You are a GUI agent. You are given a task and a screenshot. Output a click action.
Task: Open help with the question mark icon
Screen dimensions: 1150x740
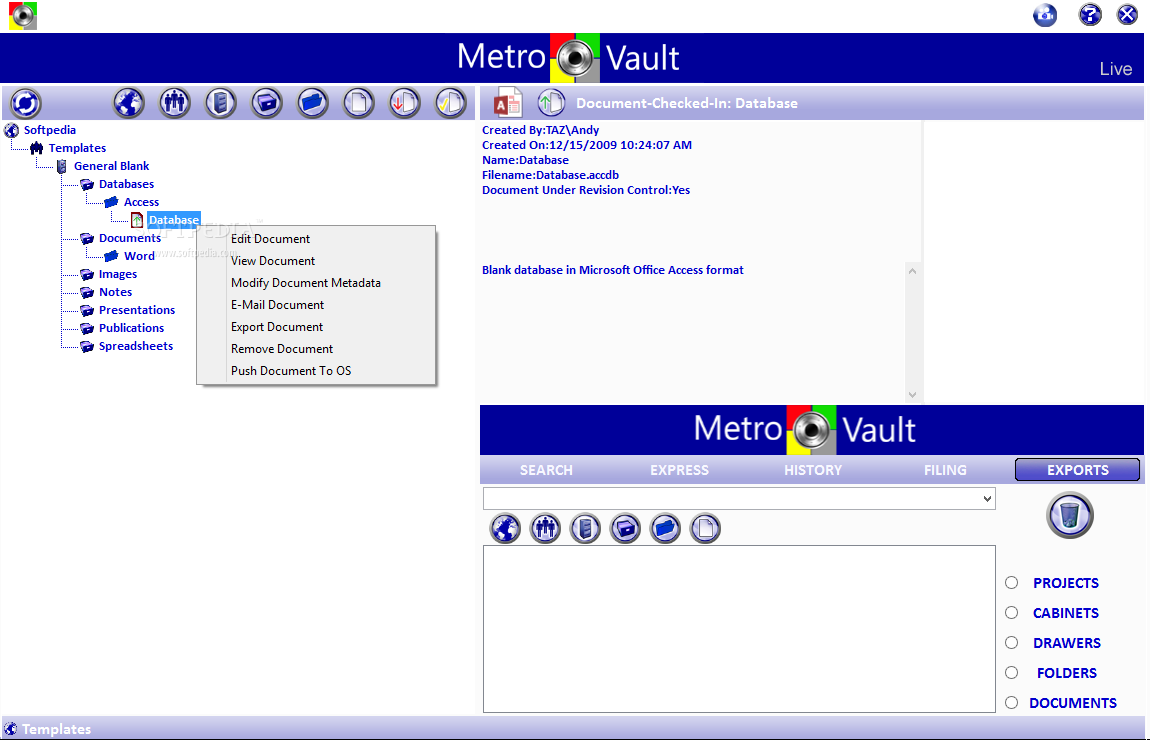point(1090,15)
